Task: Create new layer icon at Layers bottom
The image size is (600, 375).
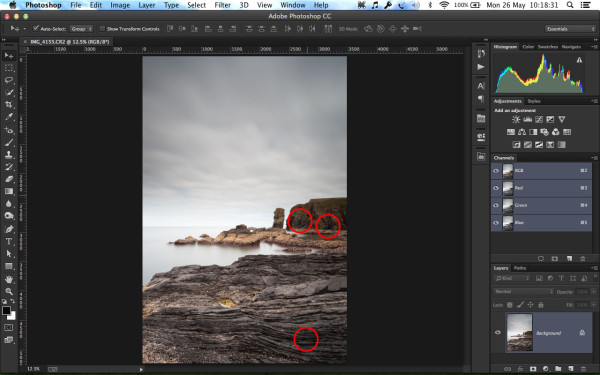Action: pyautogui.click(x=571, y=369)
